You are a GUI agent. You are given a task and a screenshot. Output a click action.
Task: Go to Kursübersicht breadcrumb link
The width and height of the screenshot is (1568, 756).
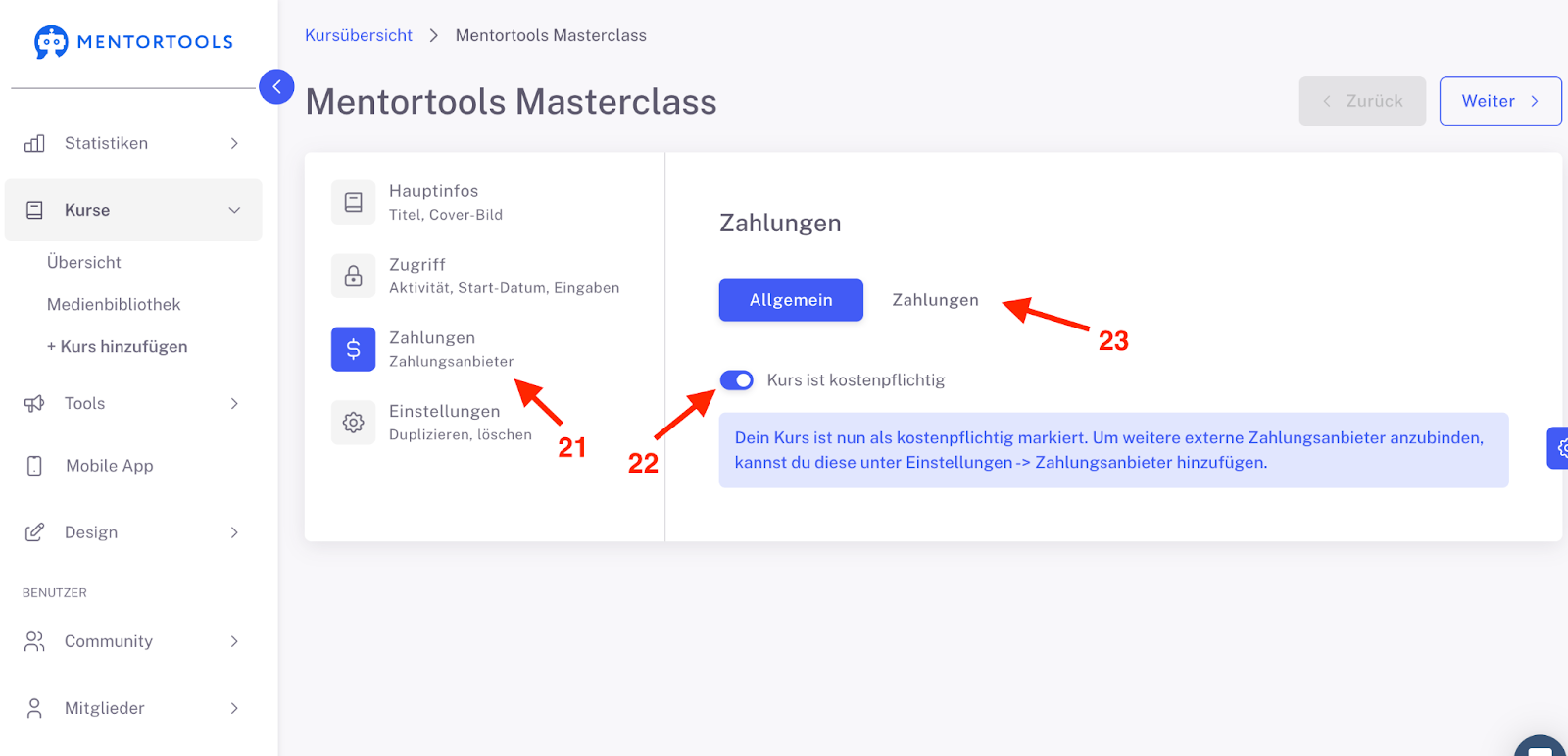[359, 35]
